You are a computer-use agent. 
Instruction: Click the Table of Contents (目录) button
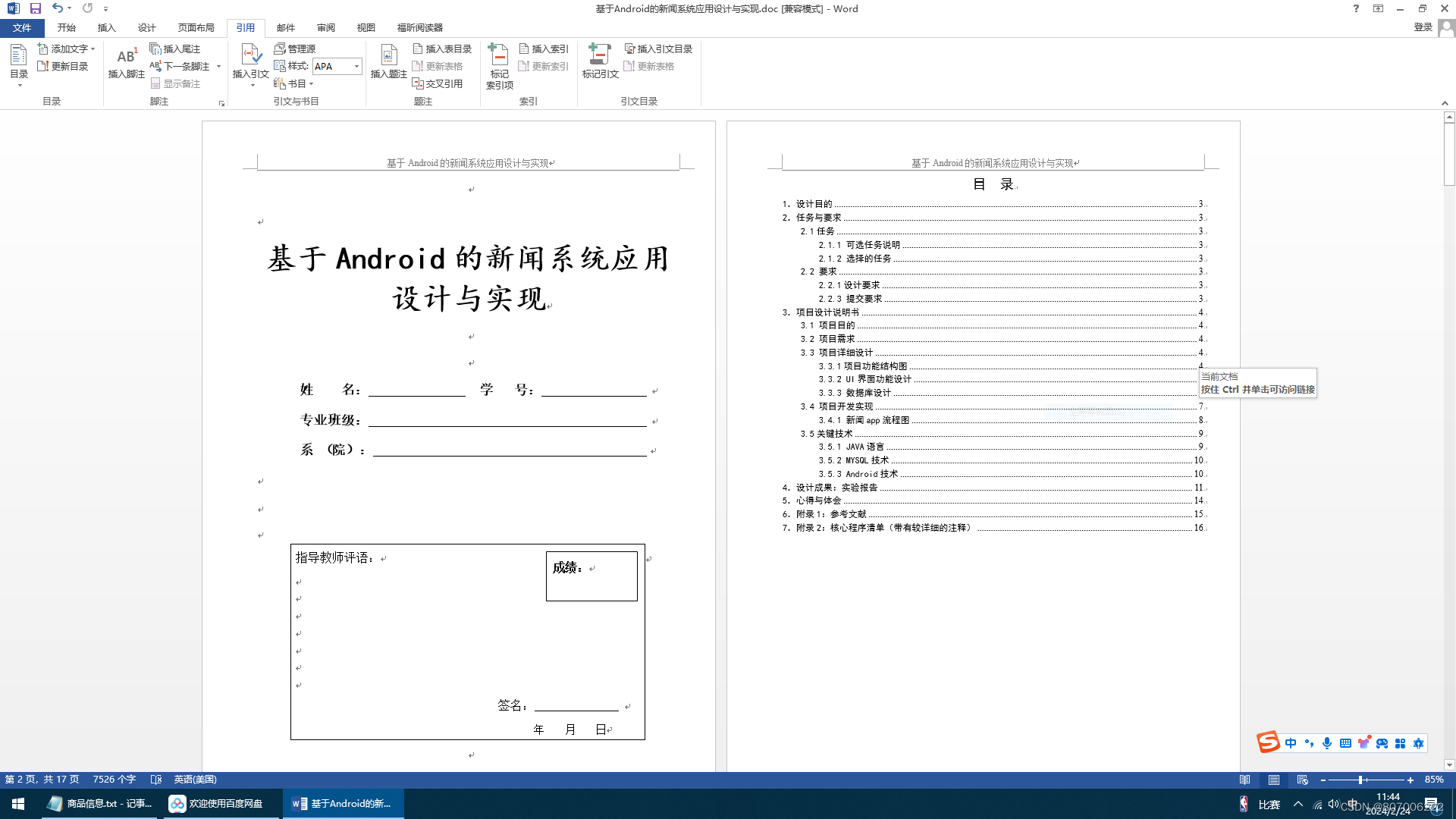(19, 64)
